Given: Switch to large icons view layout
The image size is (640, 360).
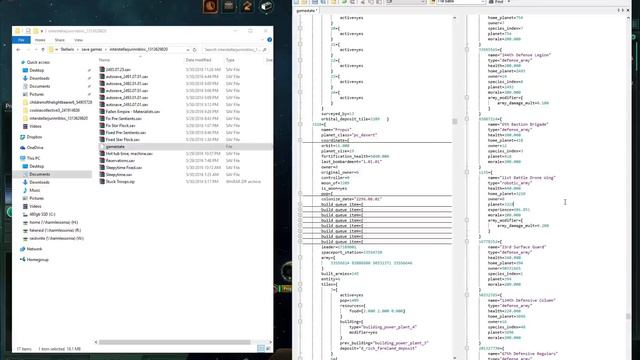Looking at the screenshot, I should click(268, 348).
